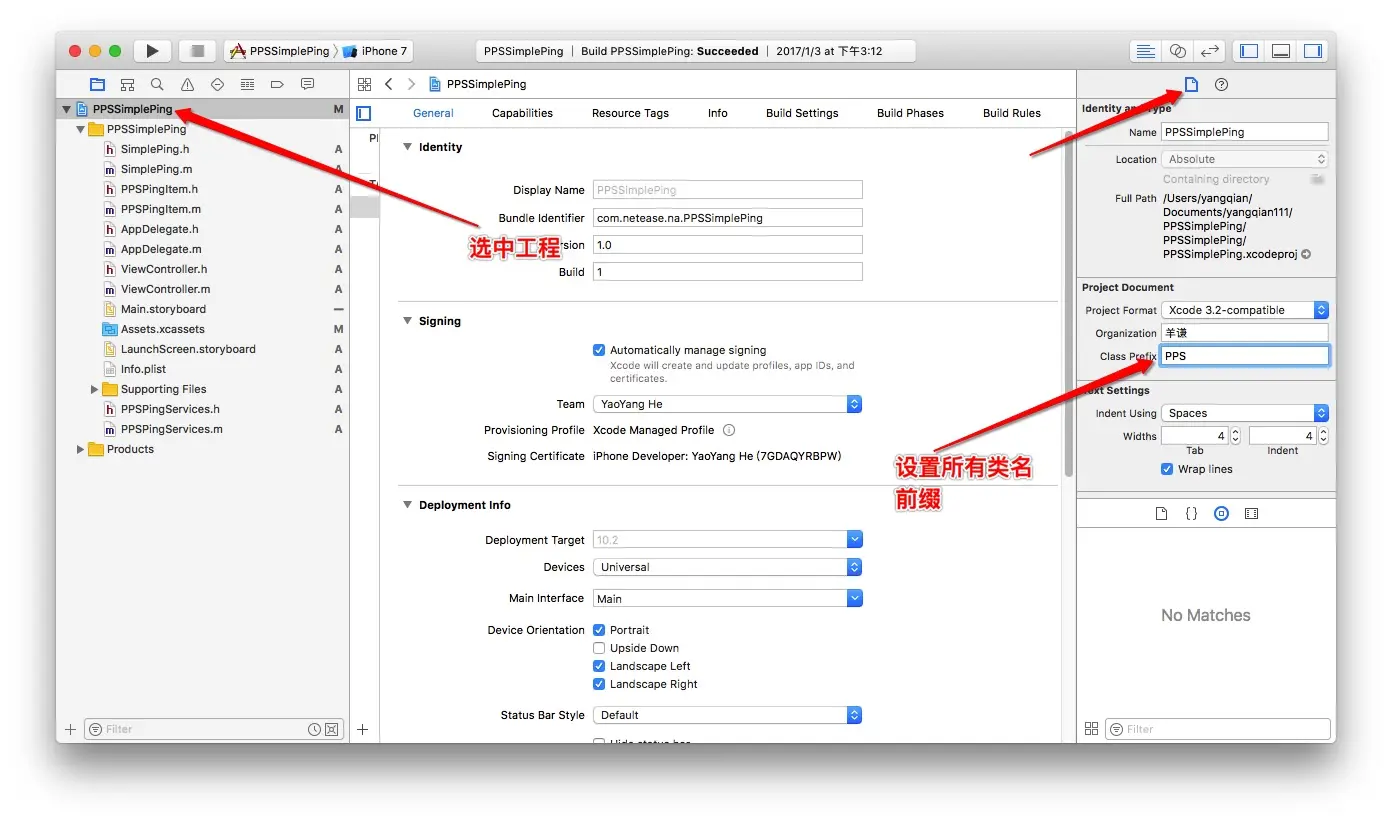Switch to the Info tab
Viewport: 1392px width, 823px height.
[718, 113]
